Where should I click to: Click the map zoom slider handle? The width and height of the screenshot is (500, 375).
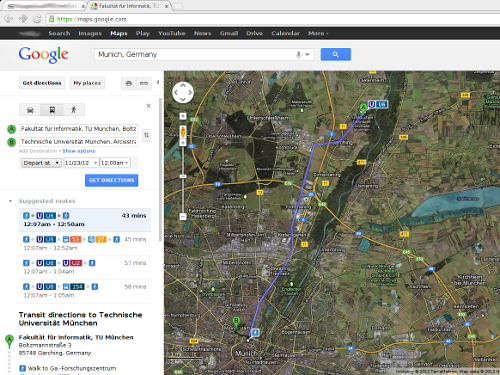coord(183,176)
